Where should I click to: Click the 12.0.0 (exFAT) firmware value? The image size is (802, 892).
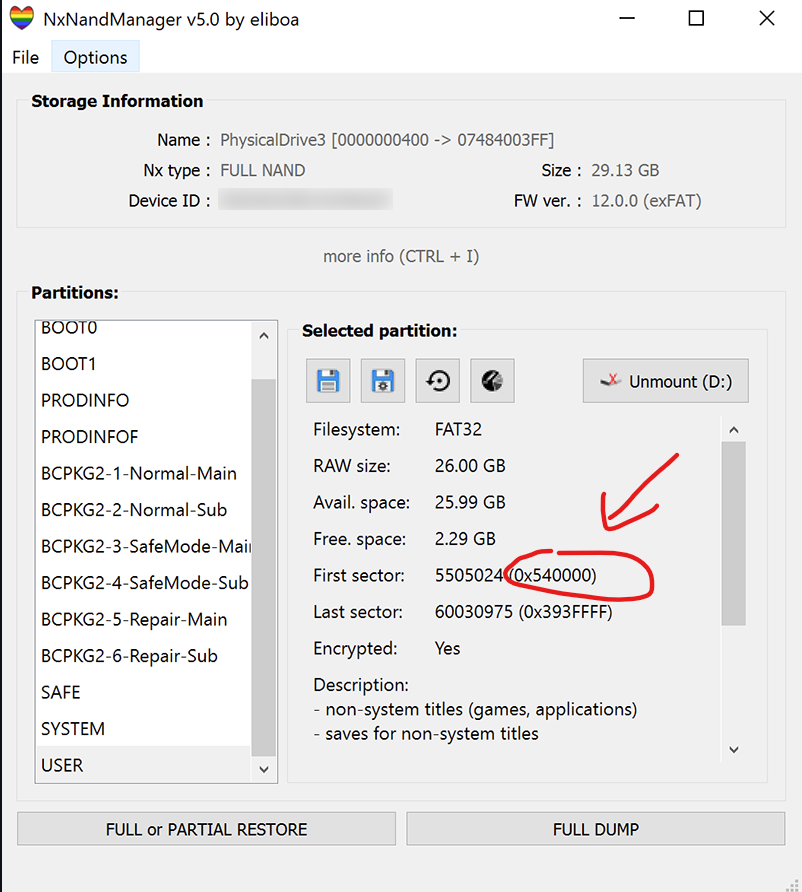[x=647, y=201]
